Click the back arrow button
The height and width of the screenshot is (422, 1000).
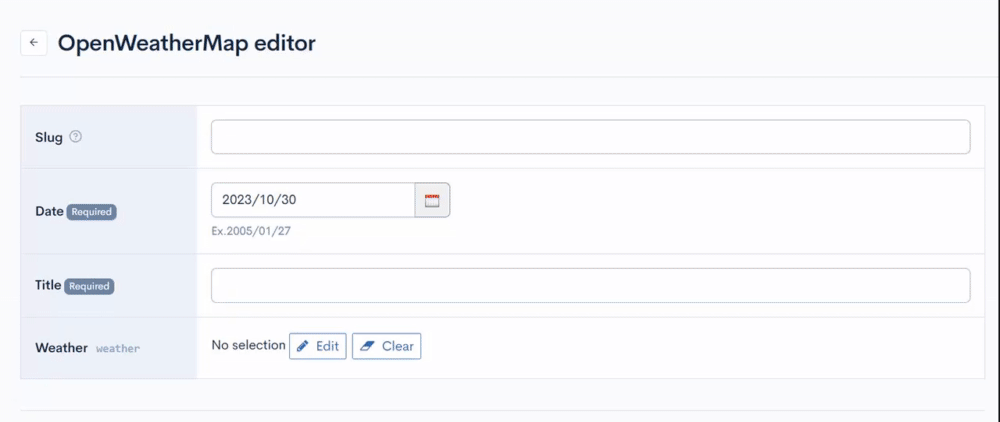click(x=33, y=43)
